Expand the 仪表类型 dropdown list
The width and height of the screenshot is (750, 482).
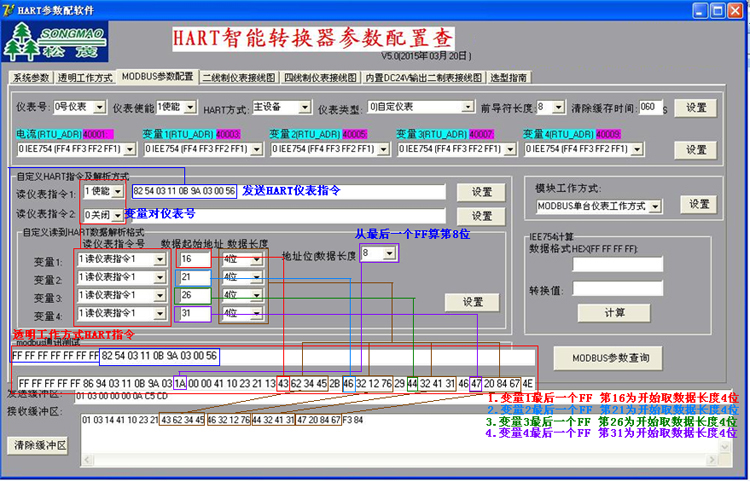coord(421,107)
